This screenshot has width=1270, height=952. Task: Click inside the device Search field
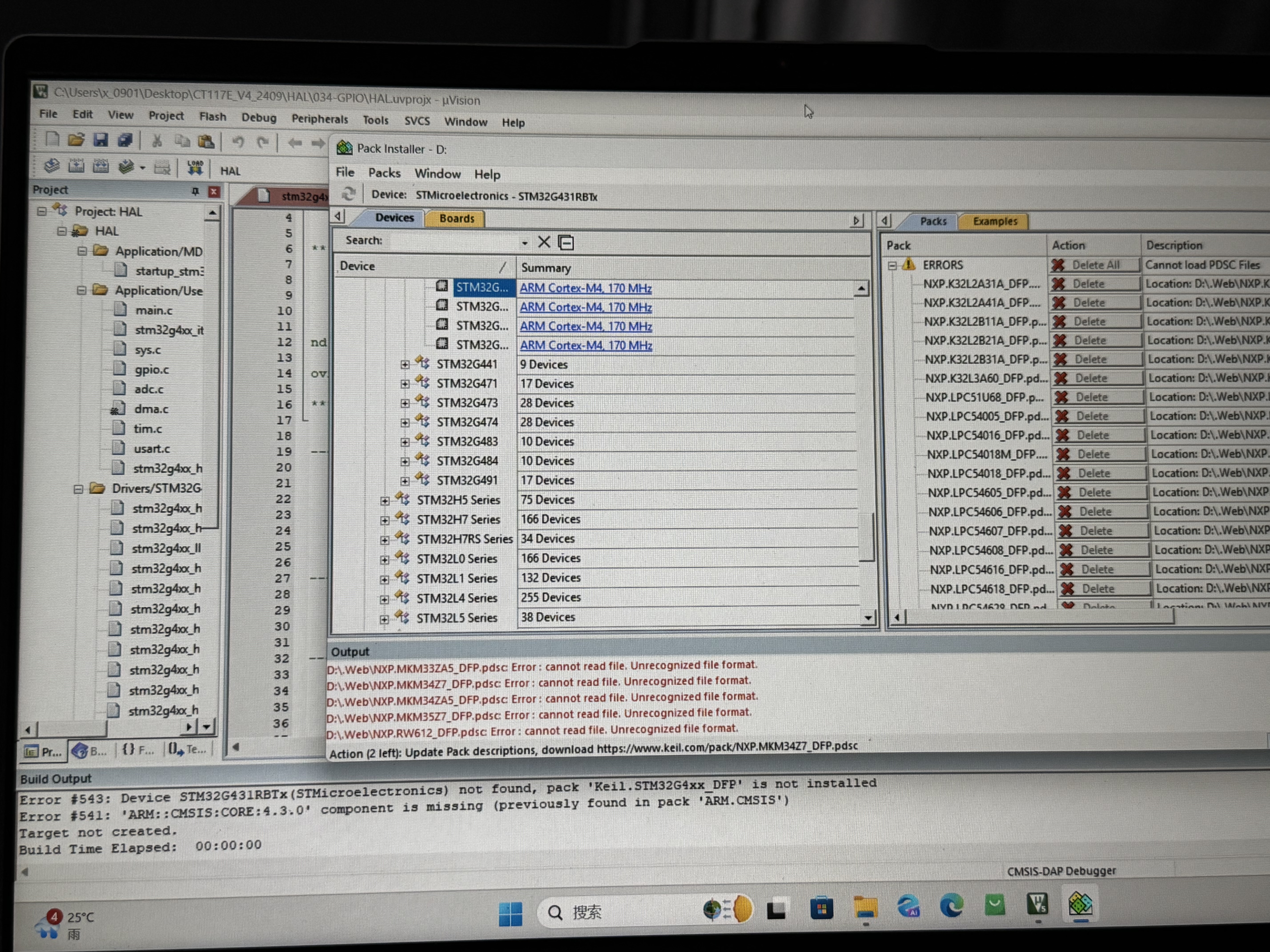coord(454,242)
